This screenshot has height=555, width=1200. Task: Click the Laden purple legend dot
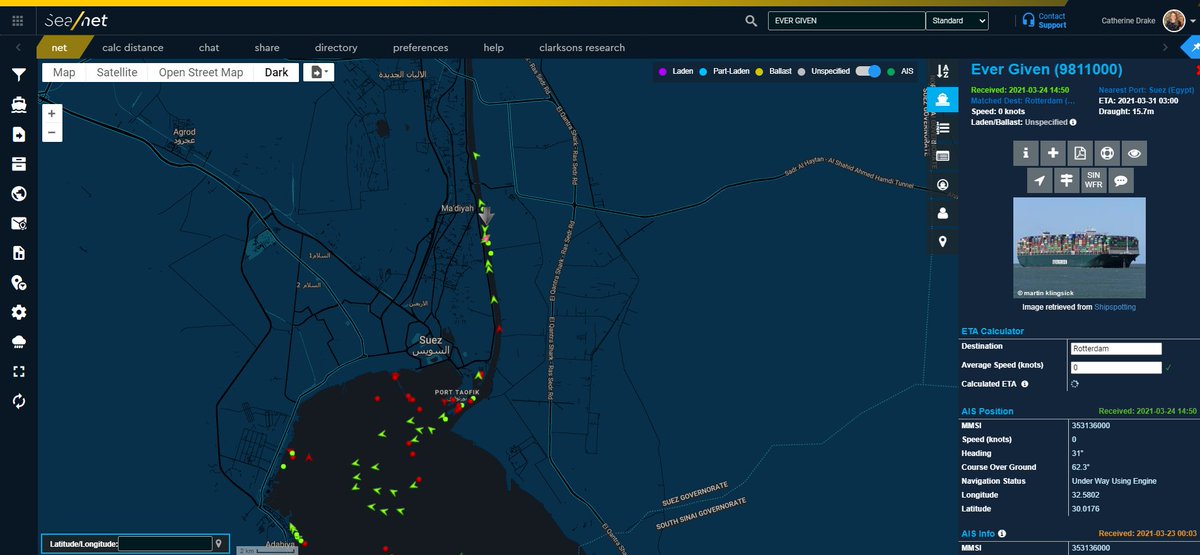click(662, 72)
